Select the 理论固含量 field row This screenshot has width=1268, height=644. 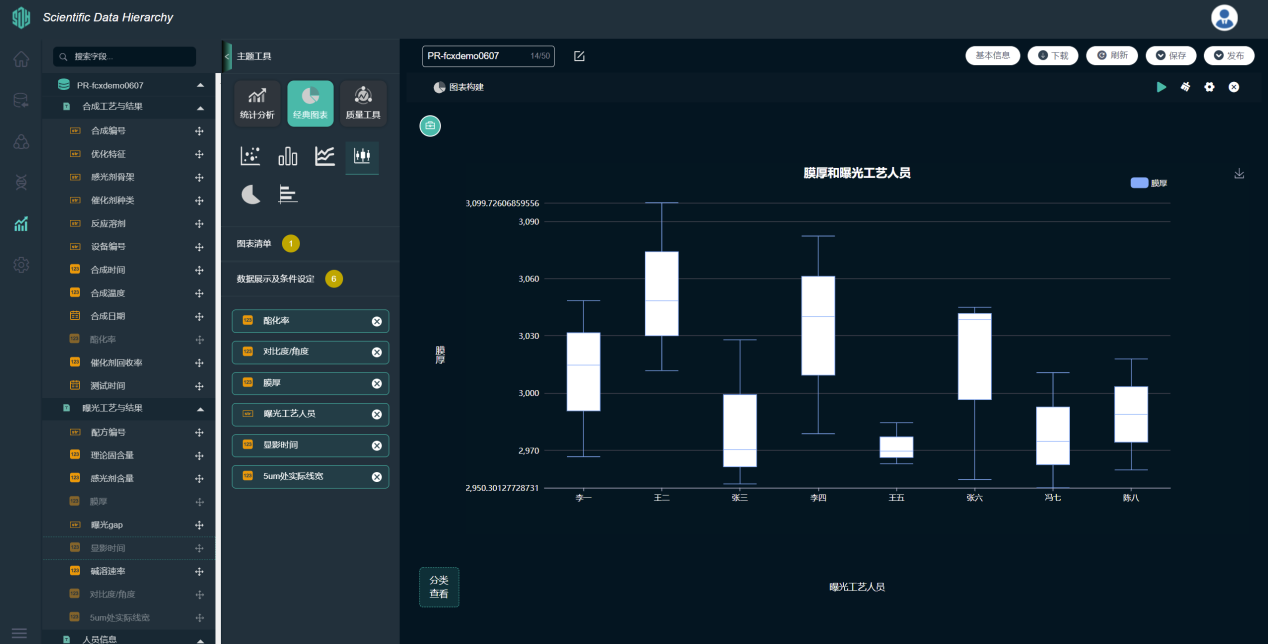point(129,455)
